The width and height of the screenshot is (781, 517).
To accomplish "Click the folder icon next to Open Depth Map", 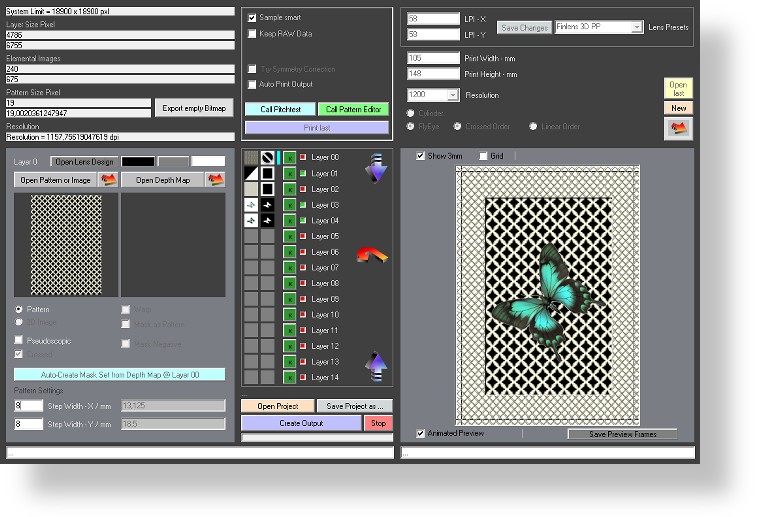I will tap(214, 180).
